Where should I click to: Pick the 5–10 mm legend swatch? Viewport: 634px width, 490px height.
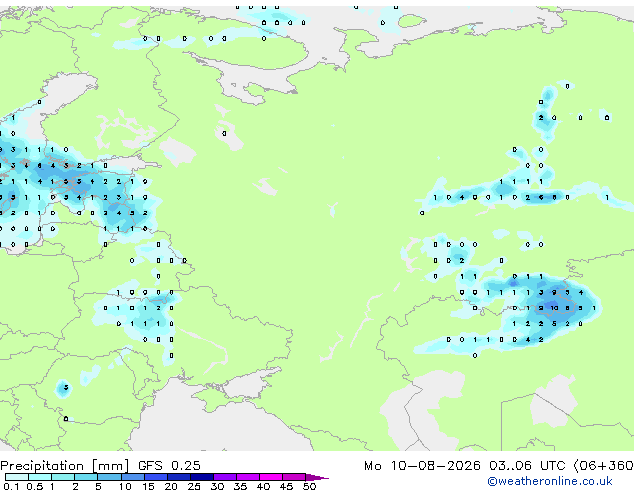[x=109, y=477]
